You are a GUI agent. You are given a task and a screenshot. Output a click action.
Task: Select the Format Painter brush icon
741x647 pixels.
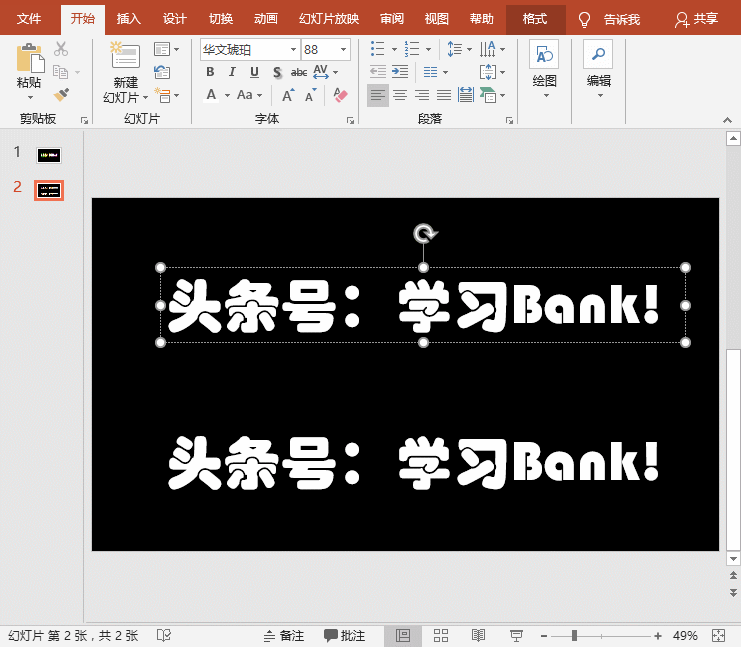(61, 95)
